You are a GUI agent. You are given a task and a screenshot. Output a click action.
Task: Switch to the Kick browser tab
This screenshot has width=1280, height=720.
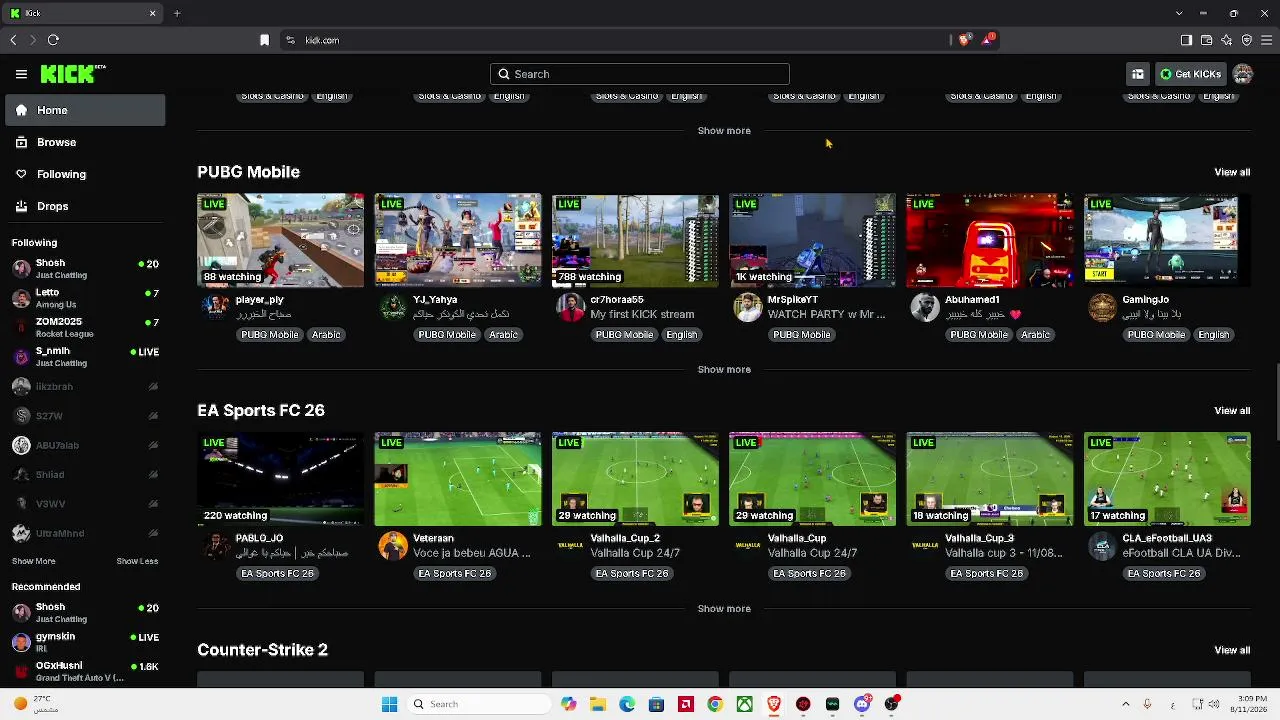click(84, 13)
